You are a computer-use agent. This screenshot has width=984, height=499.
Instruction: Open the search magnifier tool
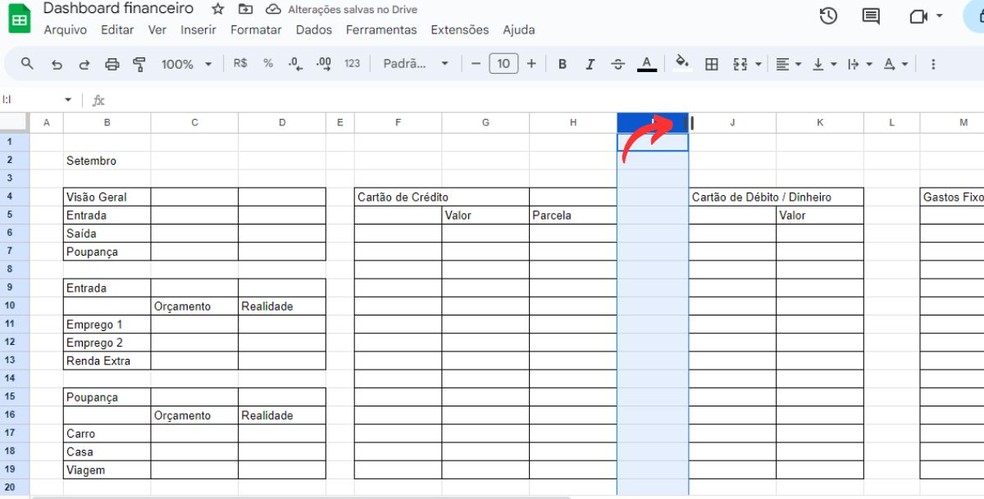tap(27, 63)
